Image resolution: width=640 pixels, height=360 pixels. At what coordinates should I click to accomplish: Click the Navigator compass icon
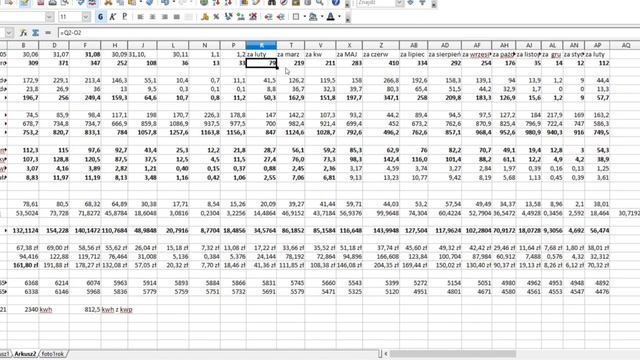tap(284, 2)
